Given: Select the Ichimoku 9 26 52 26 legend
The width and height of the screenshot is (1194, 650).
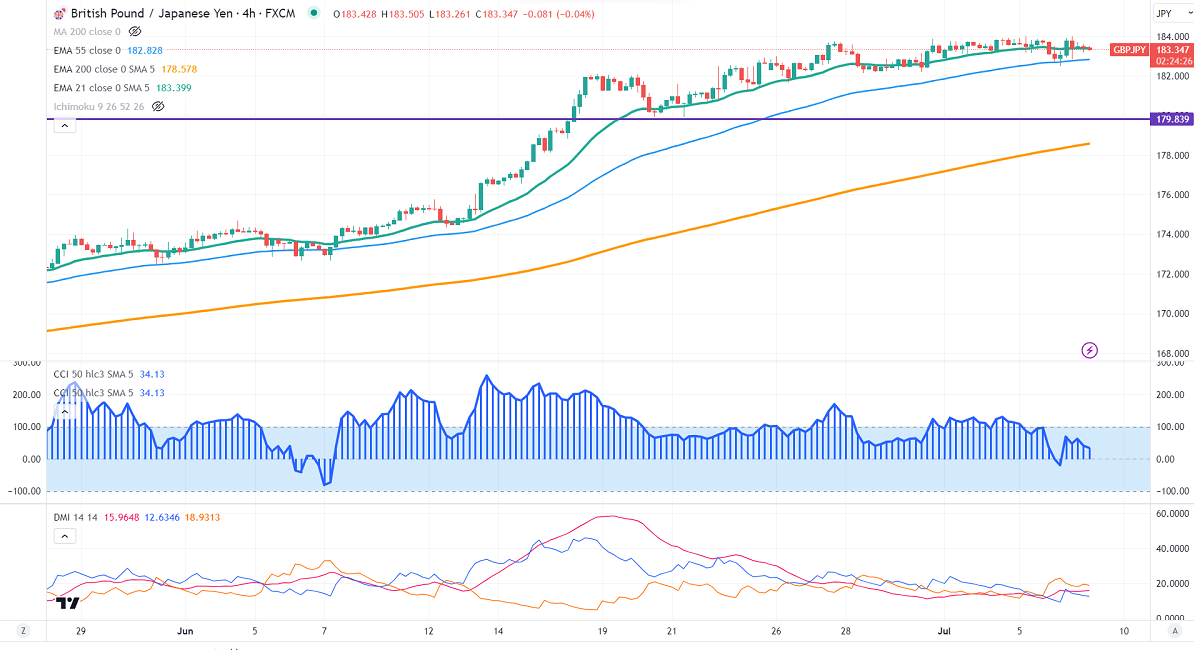Looking at the screenshot, I should (99, 107).
